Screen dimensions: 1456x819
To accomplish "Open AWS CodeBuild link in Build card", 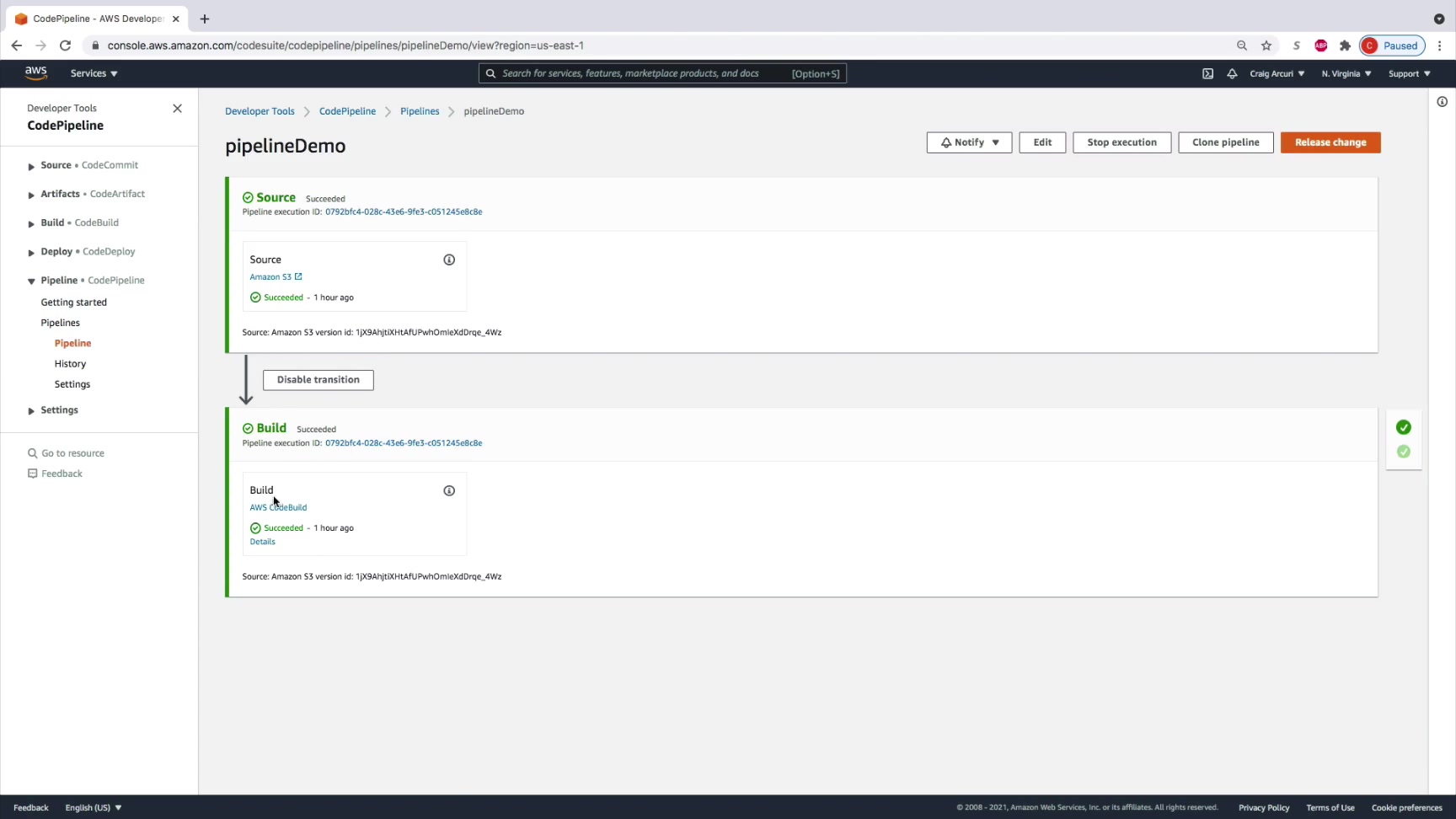I will [278, 507].
